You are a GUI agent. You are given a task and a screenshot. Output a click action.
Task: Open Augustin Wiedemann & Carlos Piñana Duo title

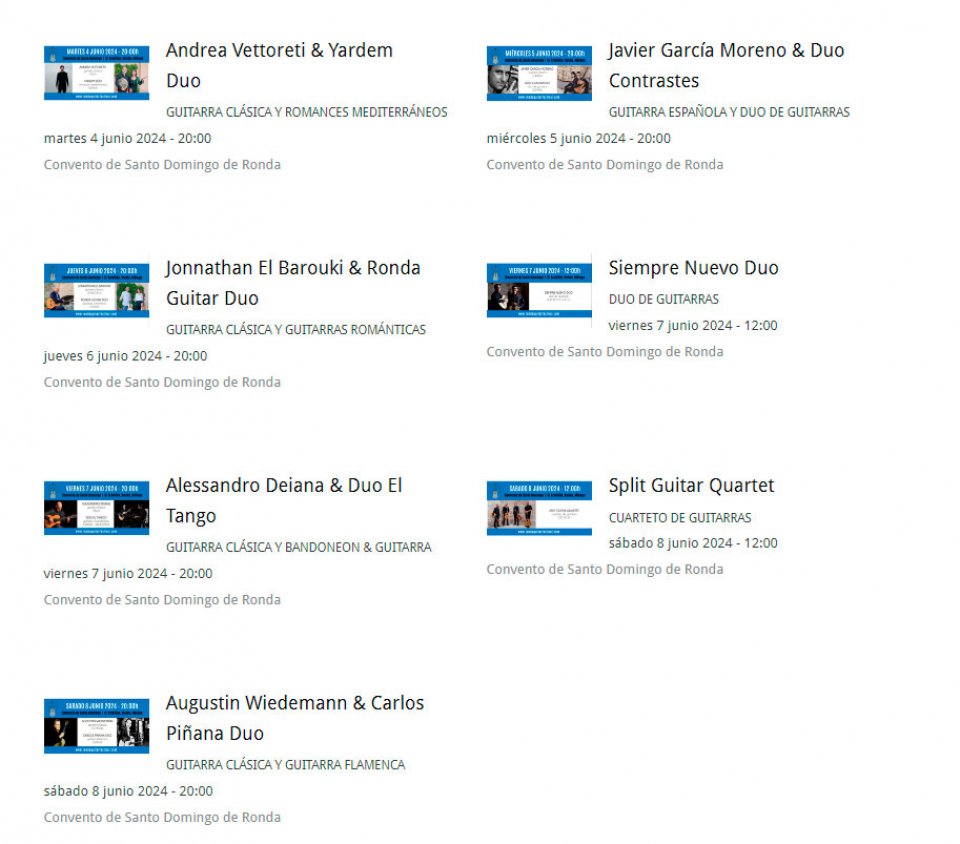(295, 704)
